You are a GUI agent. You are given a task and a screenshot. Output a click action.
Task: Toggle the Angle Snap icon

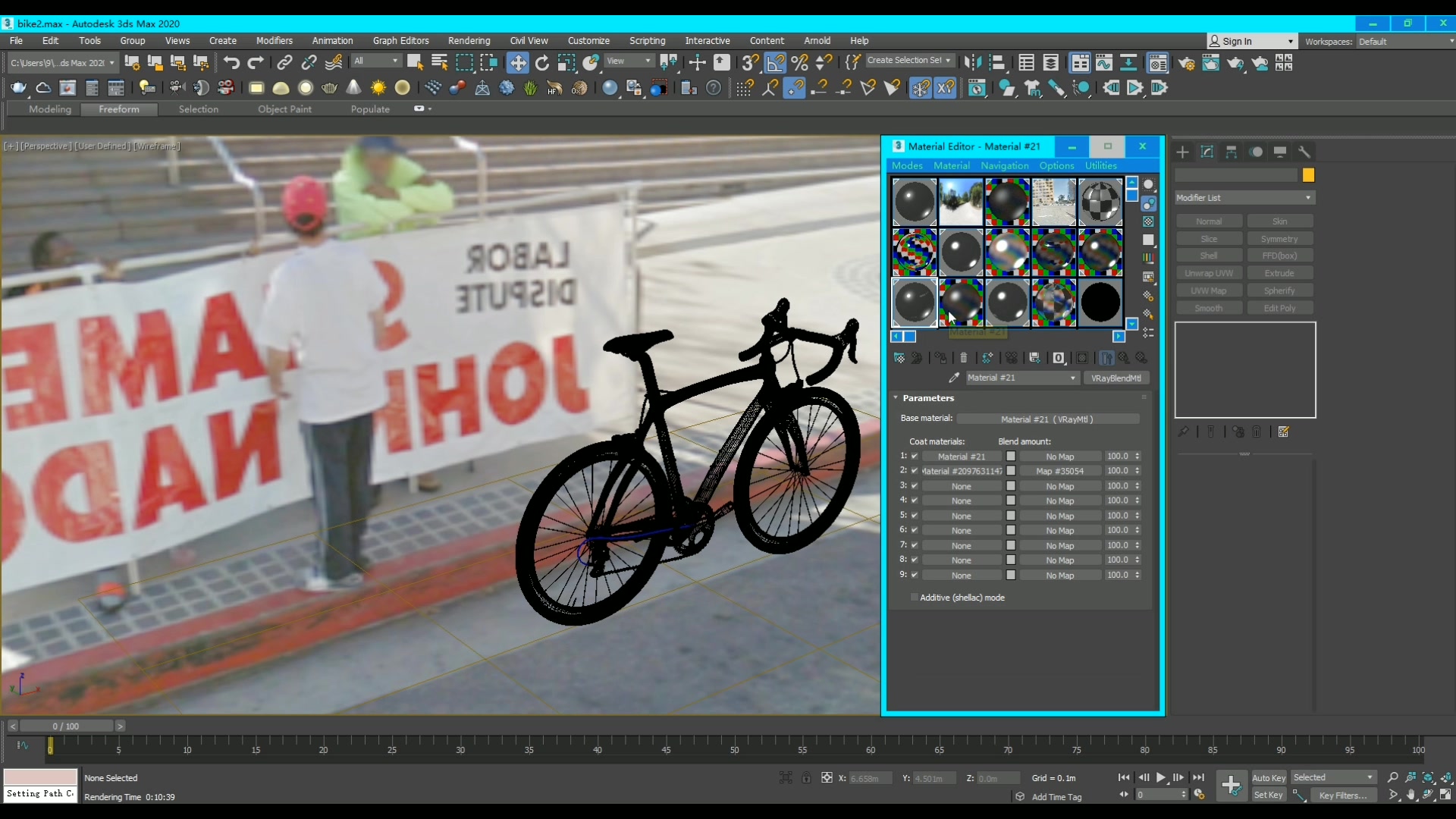[x=776, y=63]
